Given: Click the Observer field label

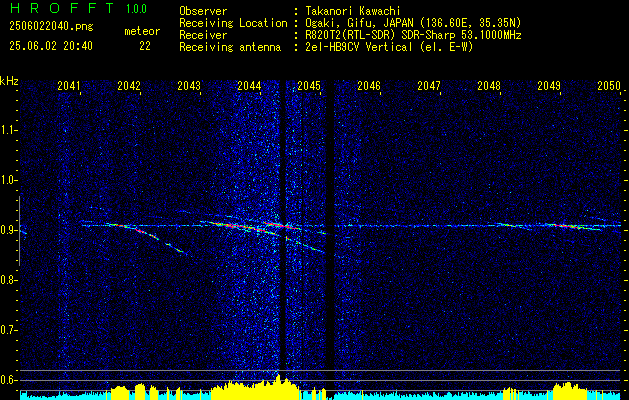Looking at the screenshot, I should click(x=203, y=11).
